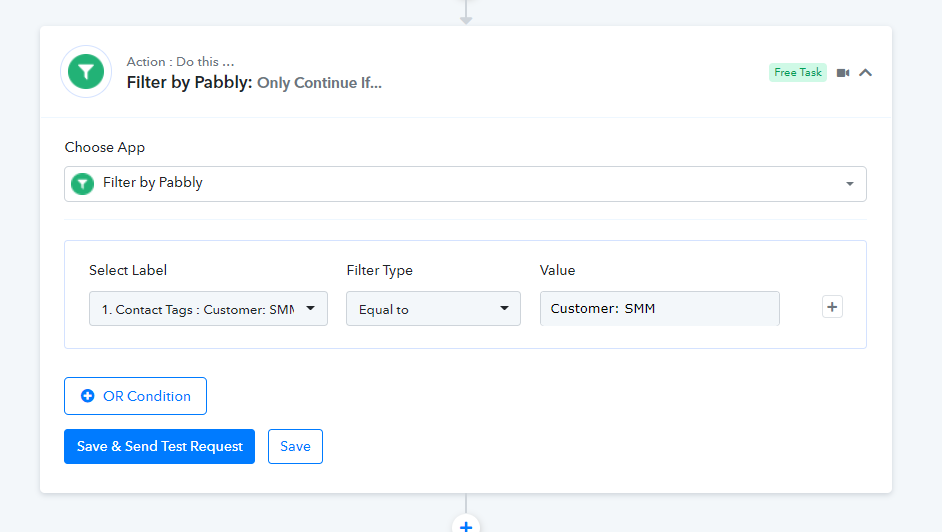The height and width of the screenshot is (532, 942).
Task: Add a new step with the bottom plus icon
Action: [466, 526]
